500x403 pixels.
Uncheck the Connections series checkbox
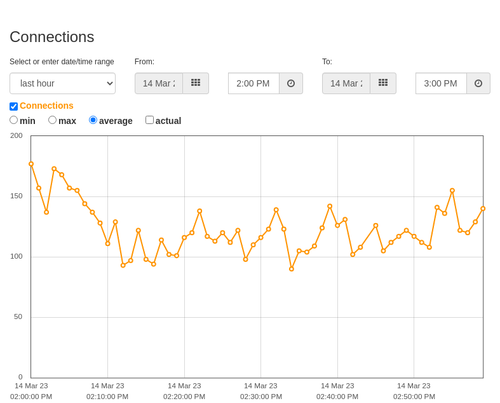click(14, 106)
